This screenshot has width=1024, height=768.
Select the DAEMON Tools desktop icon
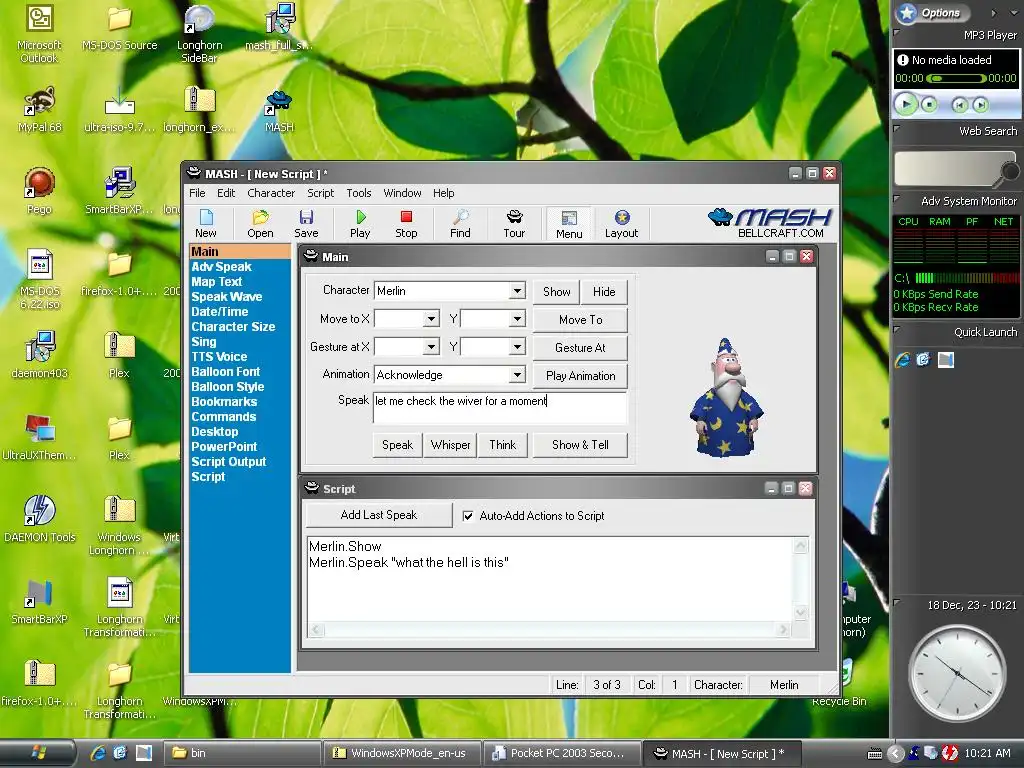pos(39,519)
